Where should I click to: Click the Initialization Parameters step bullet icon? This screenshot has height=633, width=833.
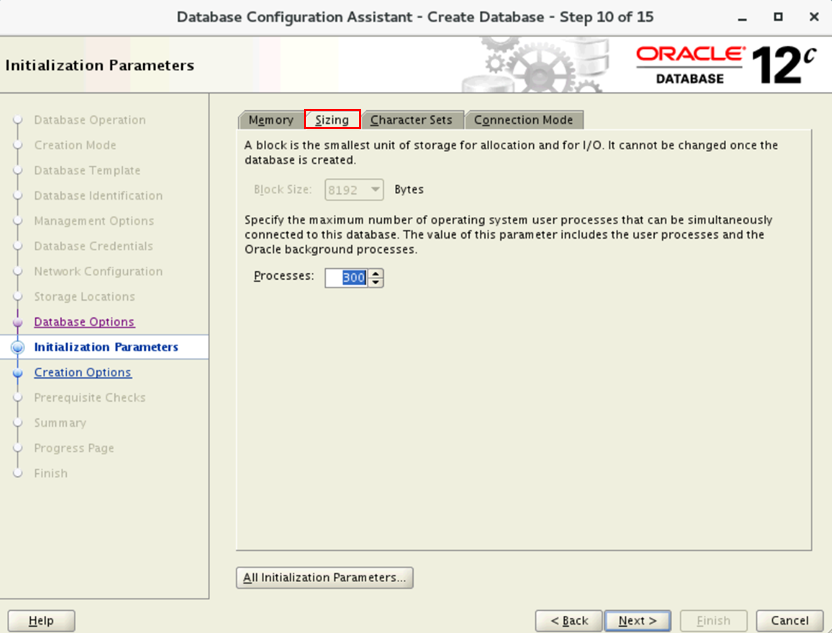tap(18, 347)
